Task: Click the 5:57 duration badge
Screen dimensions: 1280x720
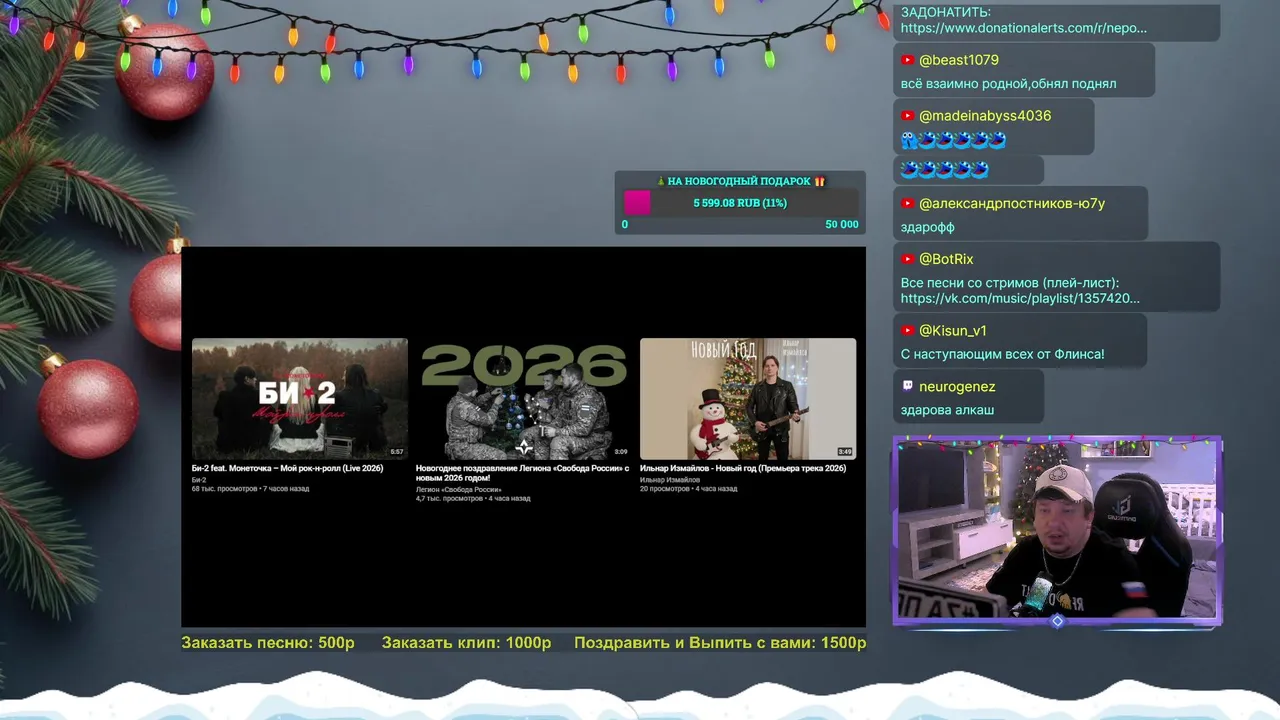Action: tap(397, 452)
